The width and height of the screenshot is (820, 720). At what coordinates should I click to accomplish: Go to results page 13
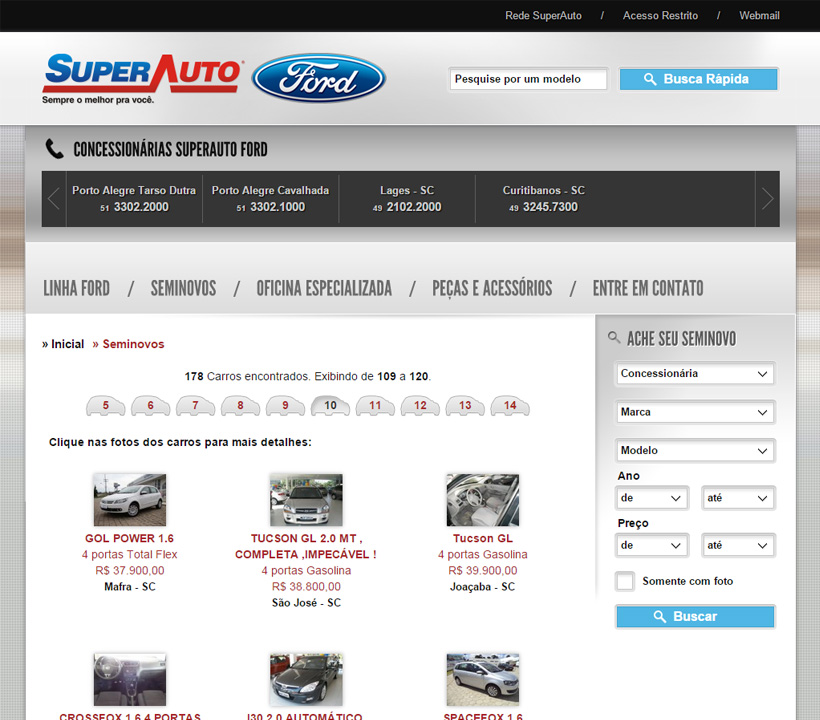tap(465, 405)
